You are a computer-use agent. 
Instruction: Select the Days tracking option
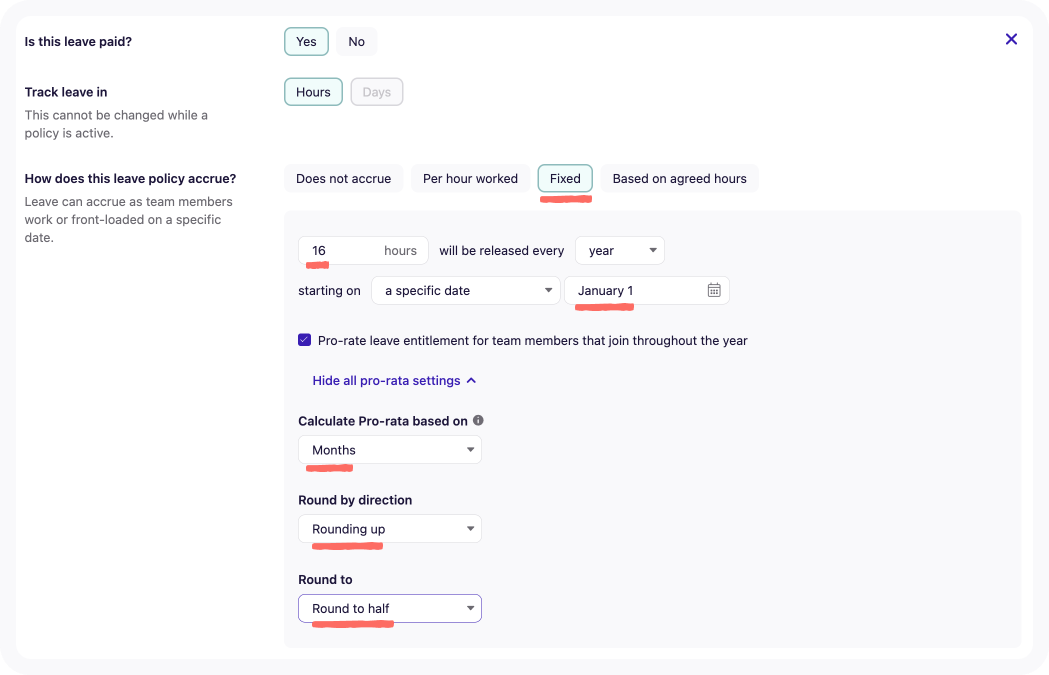pos(376,91)
